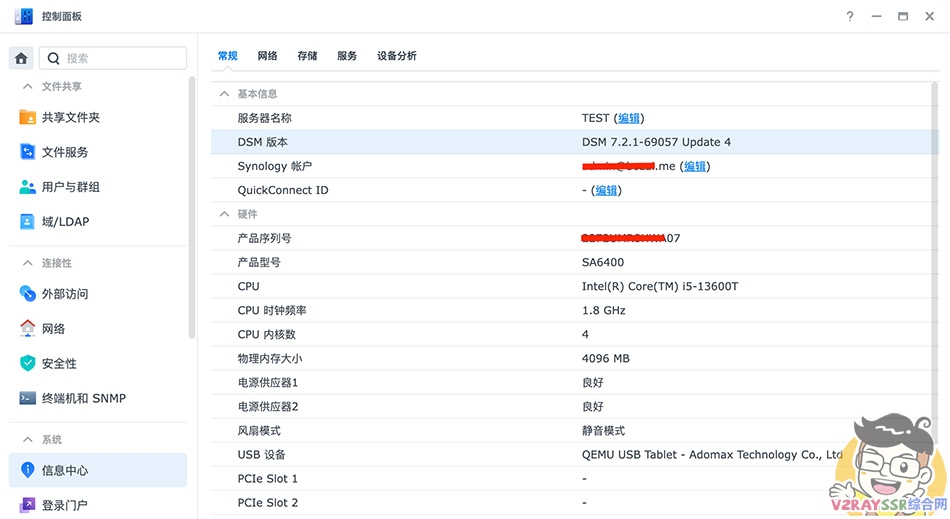Screen dimensions: 950x519
Task: Select physical memory value 4096 MB
Action: (606, 359)
